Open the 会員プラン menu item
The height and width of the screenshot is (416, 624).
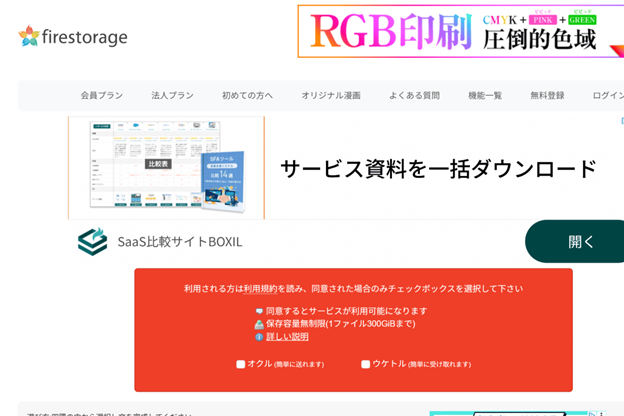[102, 96]
